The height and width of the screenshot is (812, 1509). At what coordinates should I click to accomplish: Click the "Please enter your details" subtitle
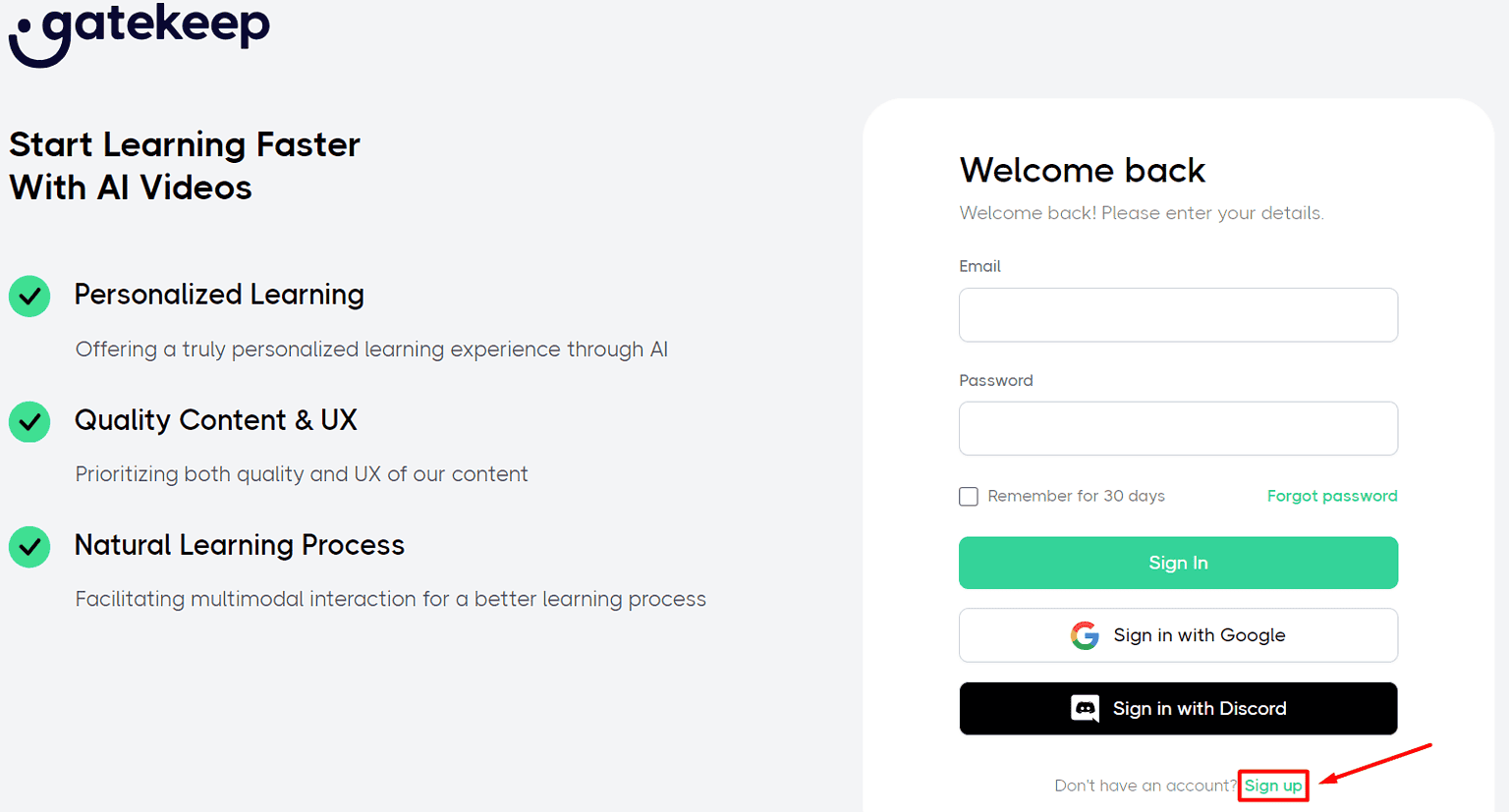[1141, 213]
